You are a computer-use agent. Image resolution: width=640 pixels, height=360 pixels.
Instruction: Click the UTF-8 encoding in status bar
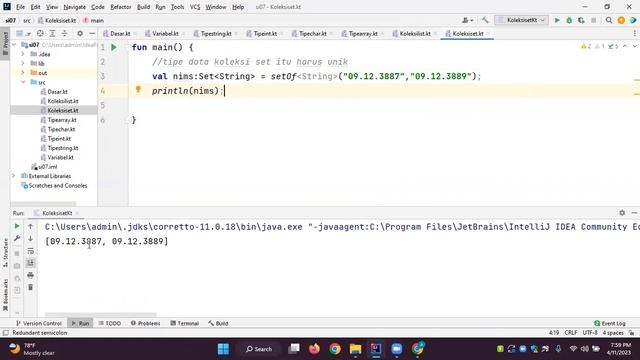(x=590, y=333)
